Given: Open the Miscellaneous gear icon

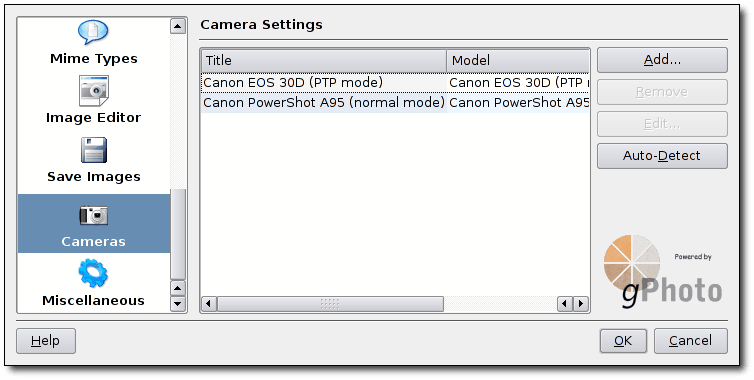Looking at the screenshot, I should 93,273.
